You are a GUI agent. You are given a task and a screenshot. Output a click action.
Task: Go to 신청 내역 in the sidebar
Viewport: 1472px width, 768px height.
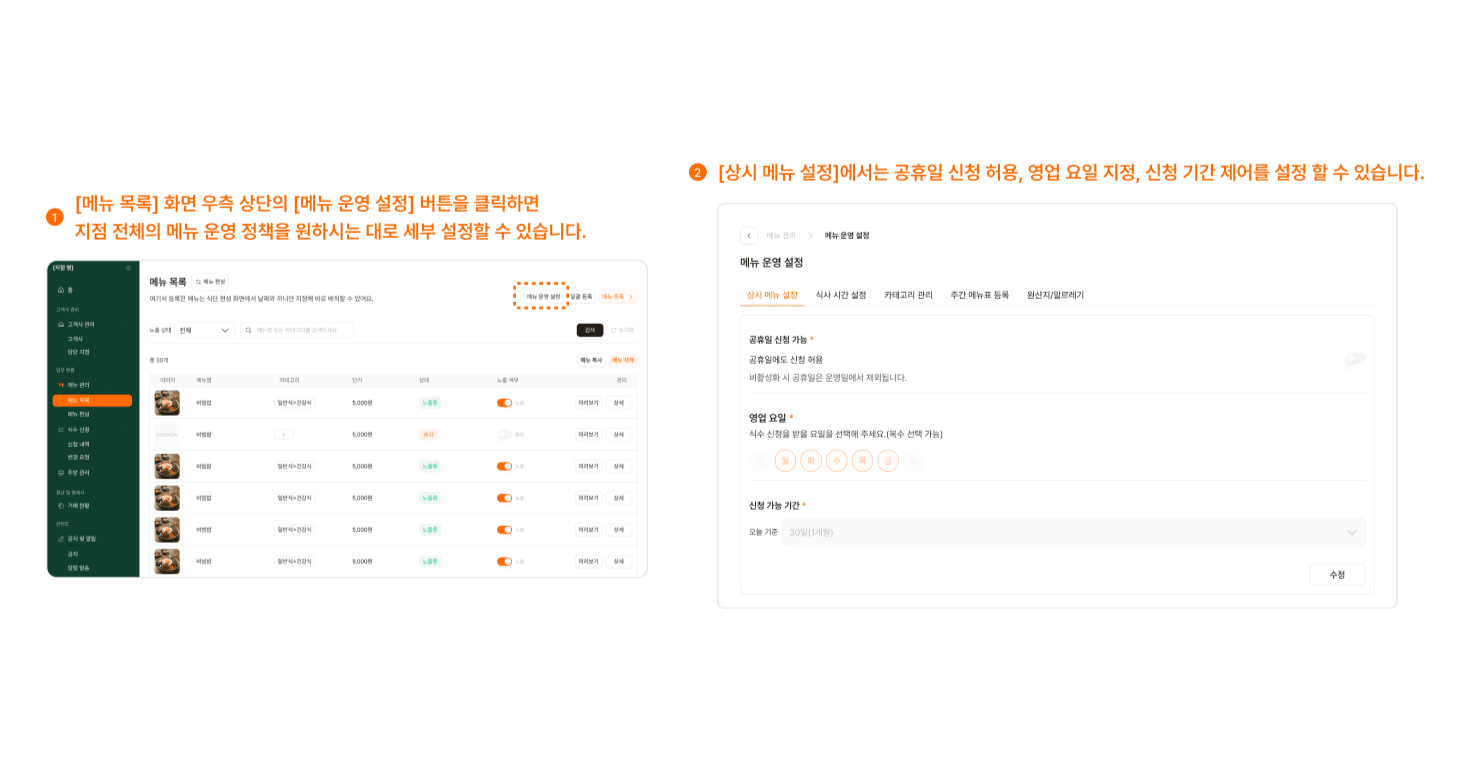point(78,444)
